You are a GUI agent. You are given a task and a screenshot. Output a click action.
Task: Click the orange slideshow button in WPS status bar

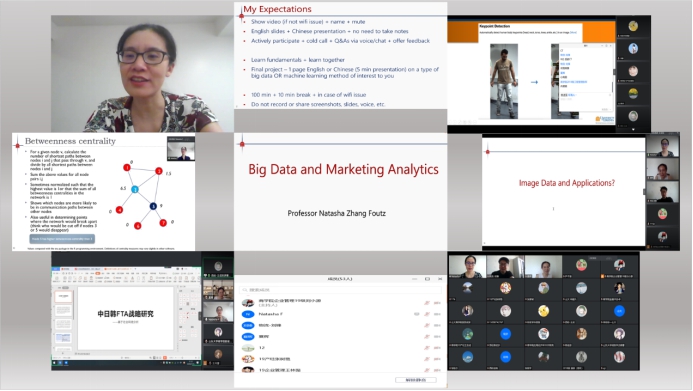[x=165, y=357]
